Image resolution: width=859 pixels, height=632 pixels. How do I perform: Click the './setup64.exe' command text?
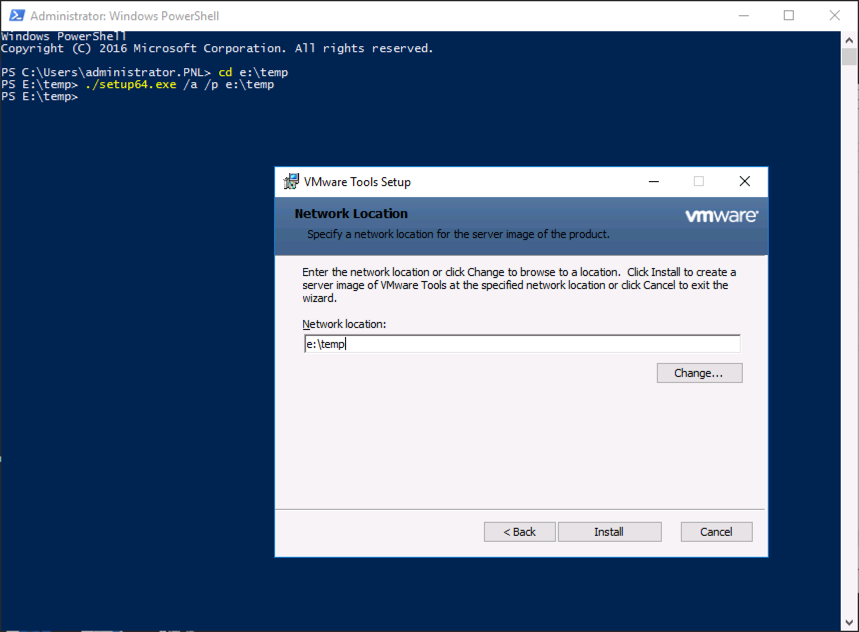pos(130,84)
